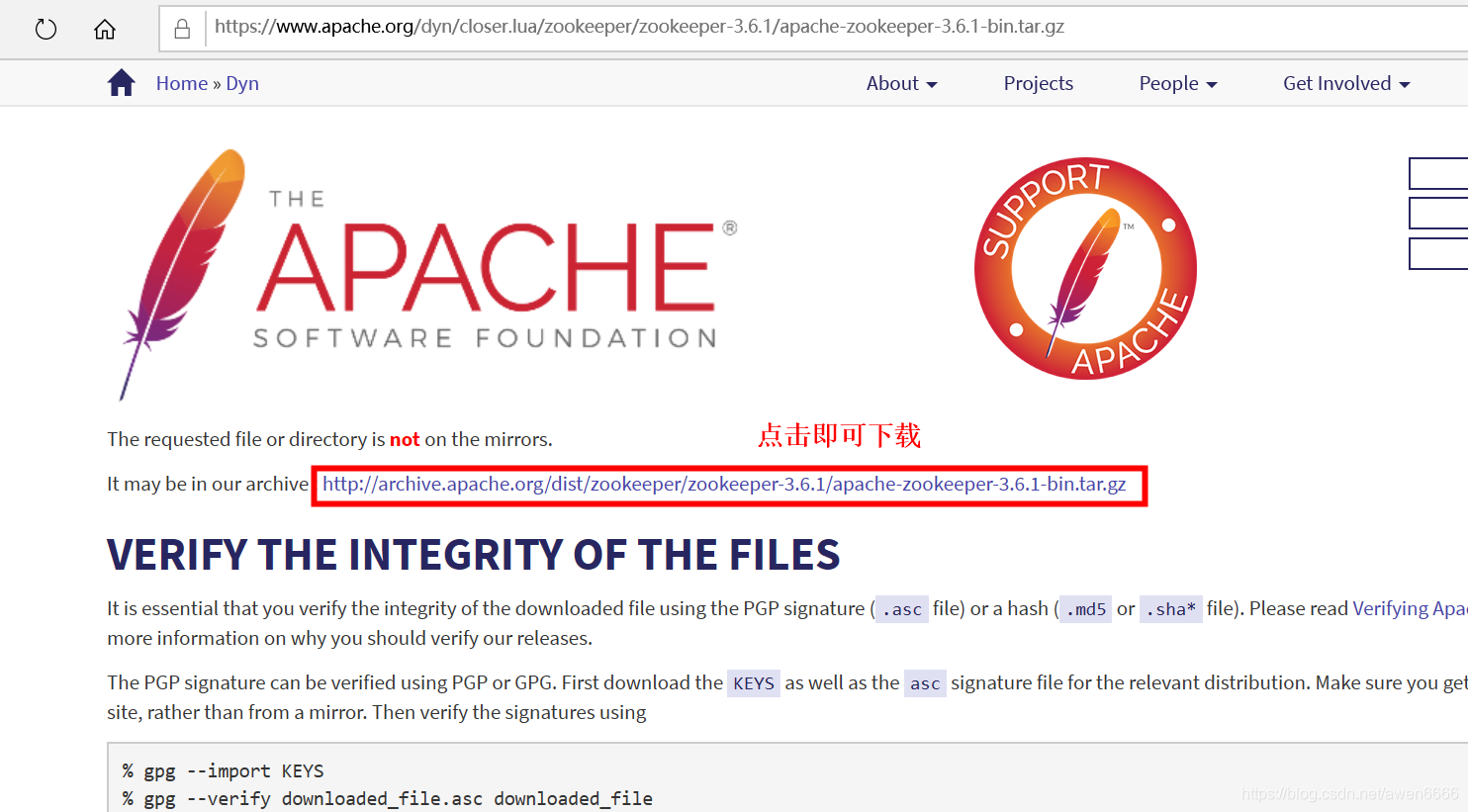The height and width of the screenshot is (812, 1468).
Task: Click the red 'not' word in the message
Action: [x=405, y=439]
